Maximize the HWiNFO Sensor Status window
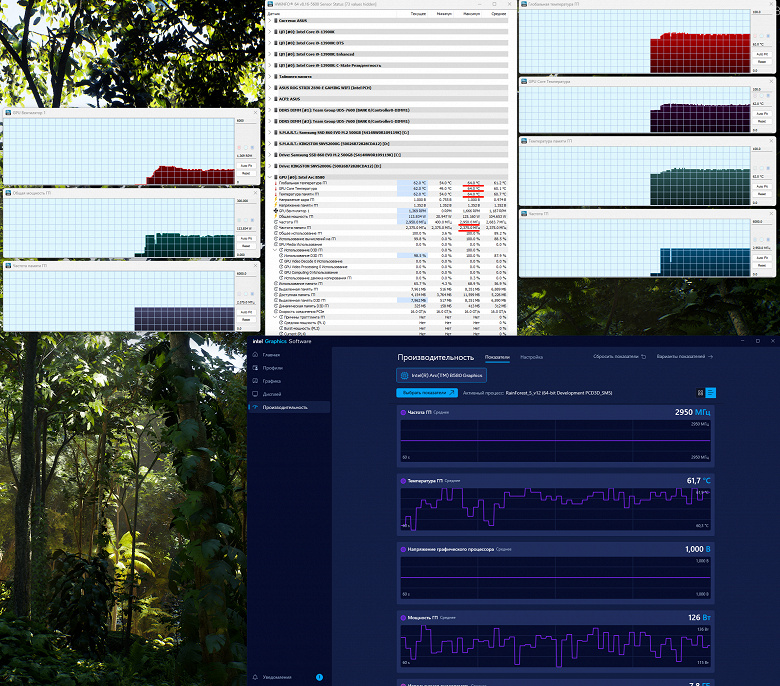780x686 pixels. (x=494, y=4)
